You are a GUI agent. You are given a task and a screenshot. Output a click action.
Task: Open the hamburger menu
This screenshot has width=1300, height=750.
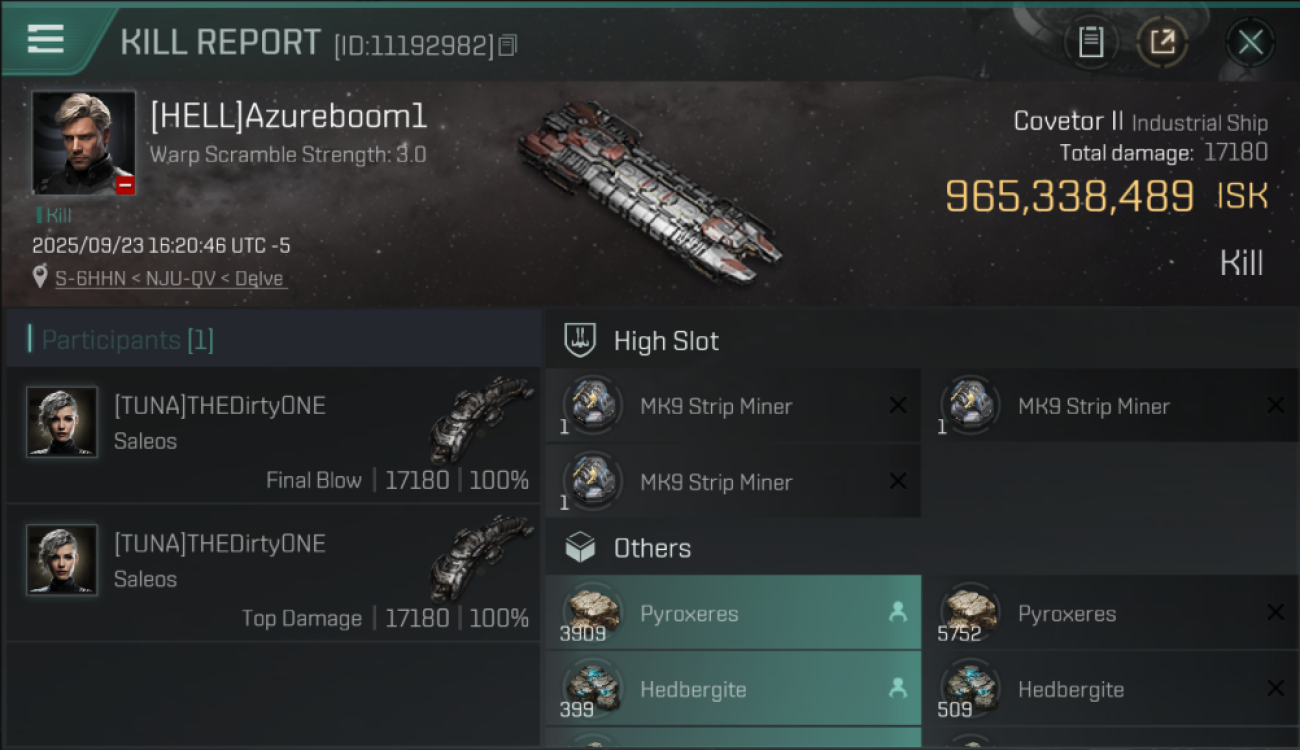point(46,39)
